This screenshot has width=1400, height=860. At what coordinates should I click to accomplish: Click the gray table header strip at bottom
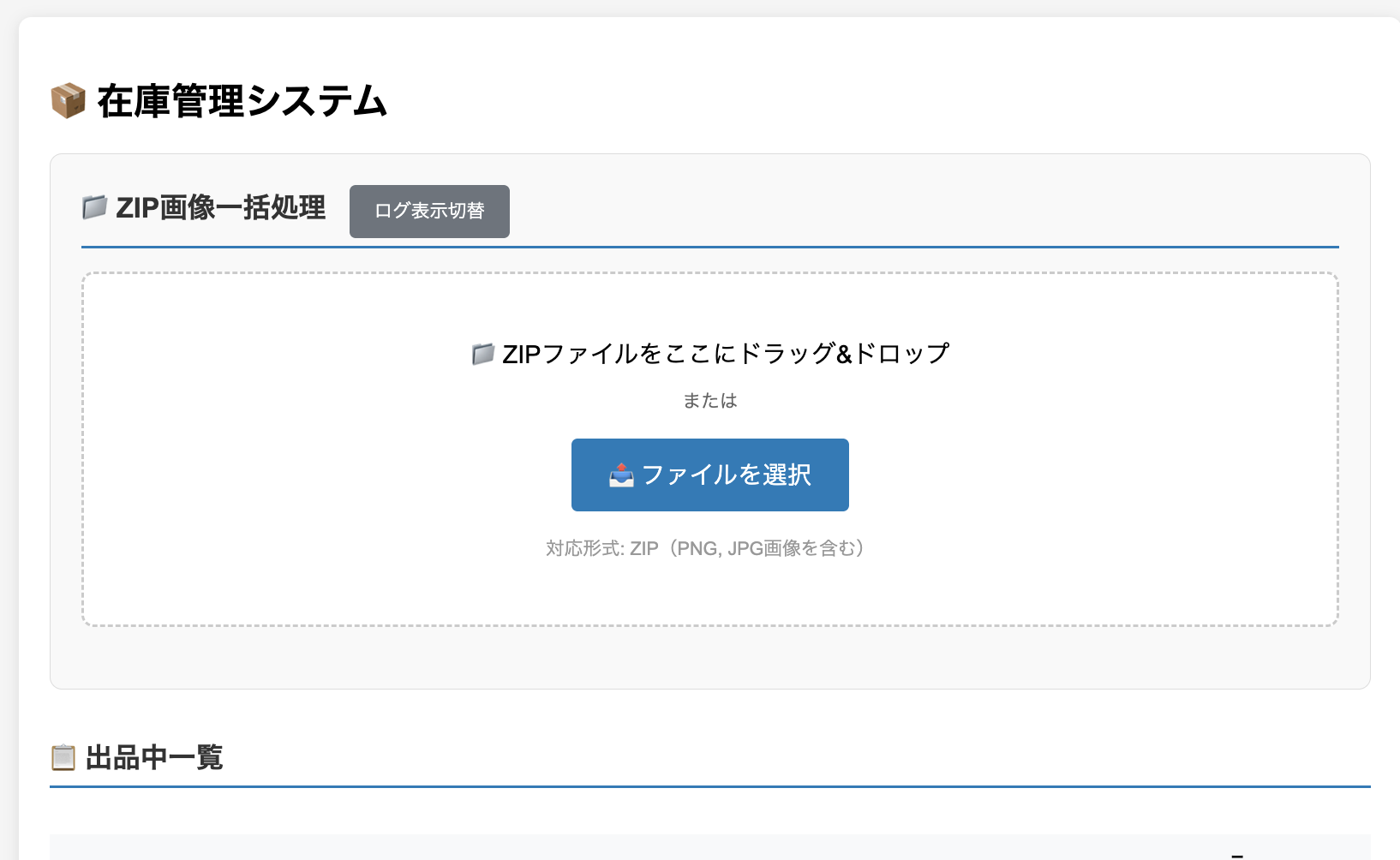coord(600,848)
